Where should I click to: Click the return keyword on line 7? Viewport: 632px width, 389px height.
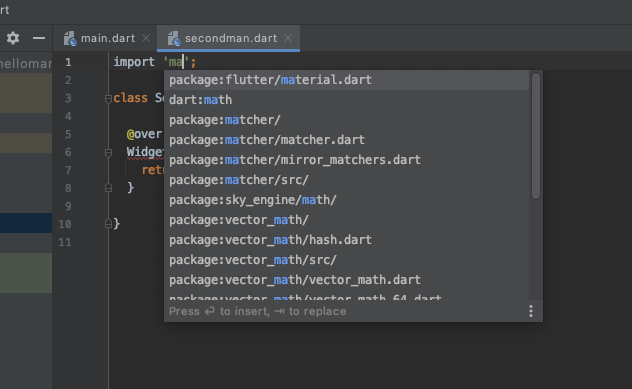(x=152, y=170)
